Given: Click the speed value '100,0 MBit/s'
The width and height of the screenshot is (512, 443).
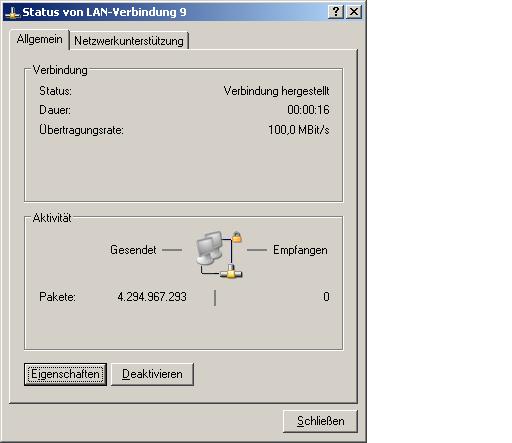Looking at the screenshot, I should tap(299, 130).
